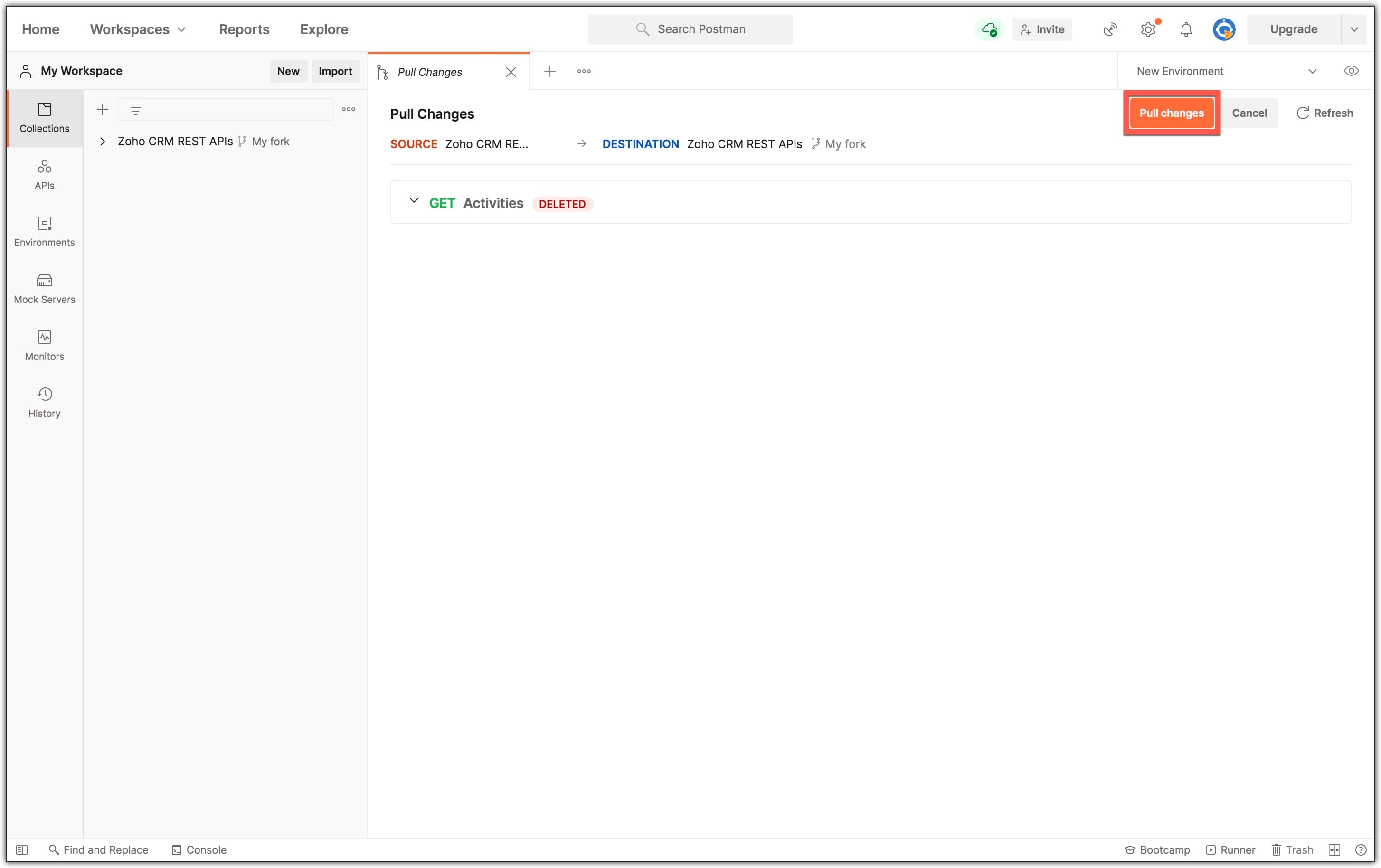Screen dimensions: 1381x868
Task: Open the settings gear icon
Action: pos(1148,29)
